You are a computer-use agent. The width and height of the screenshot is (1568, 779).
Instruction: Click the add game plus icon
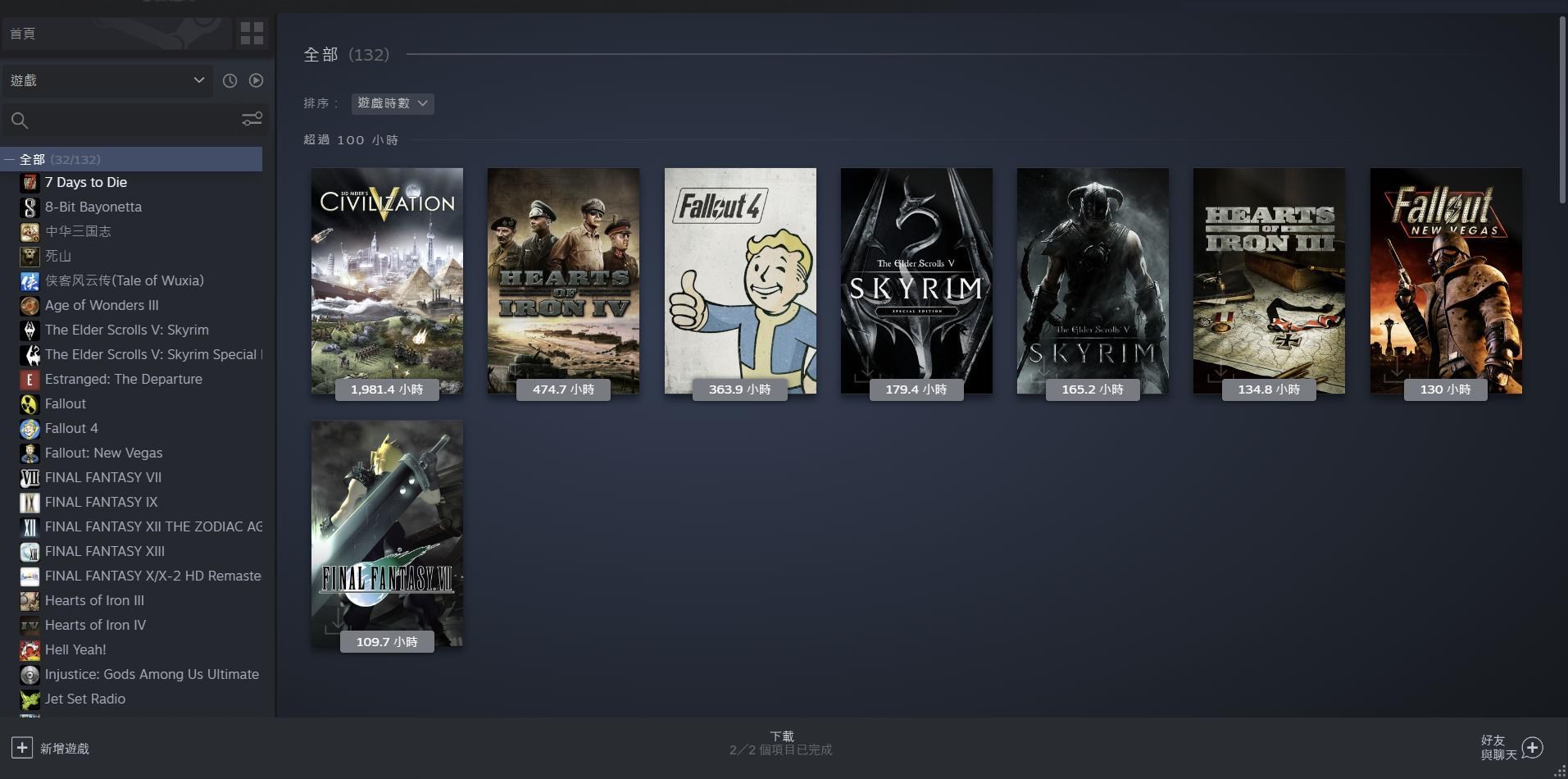(22, 748)
